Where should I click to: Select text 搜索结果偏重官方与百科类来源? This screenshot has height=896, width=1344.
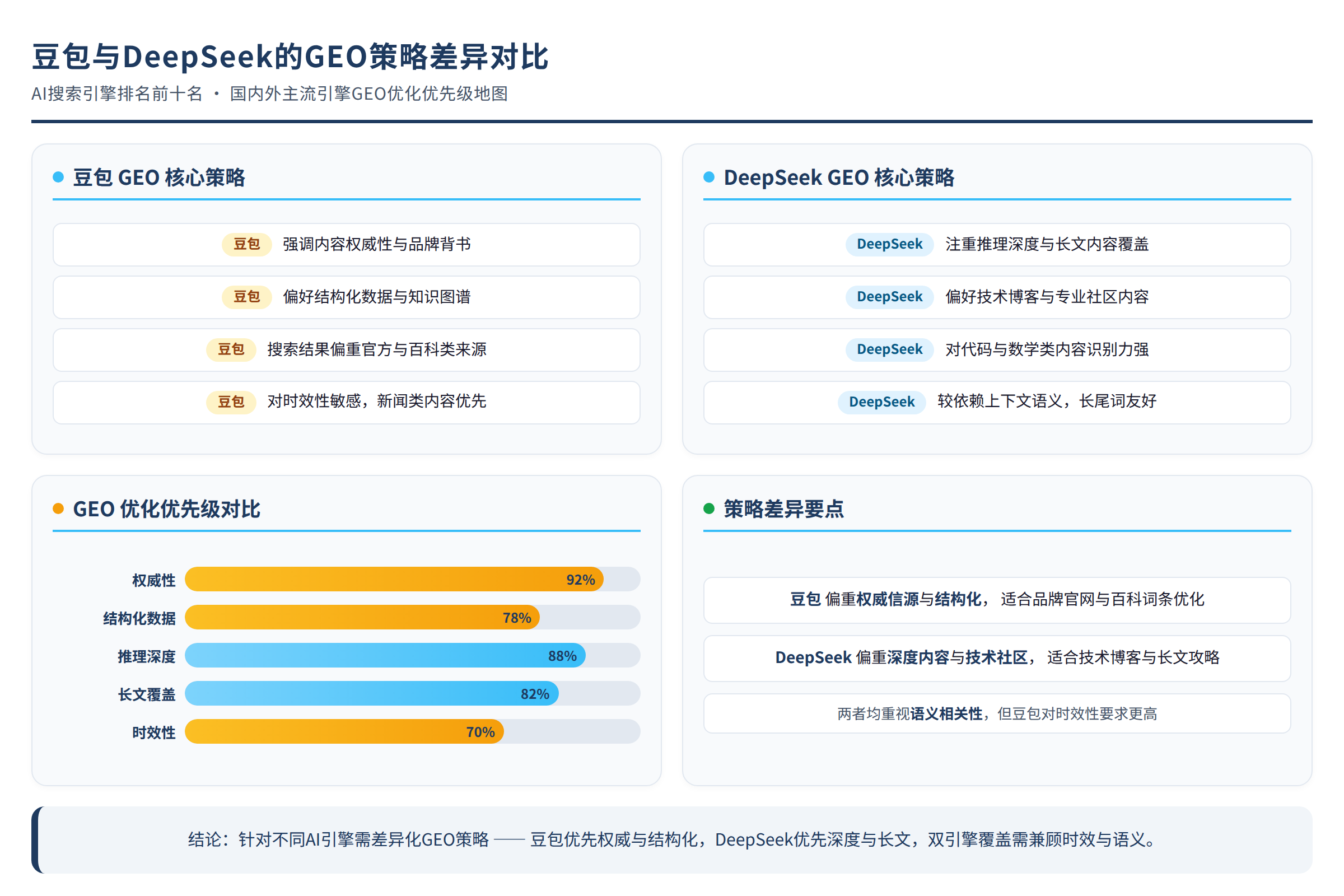point(377,349)
